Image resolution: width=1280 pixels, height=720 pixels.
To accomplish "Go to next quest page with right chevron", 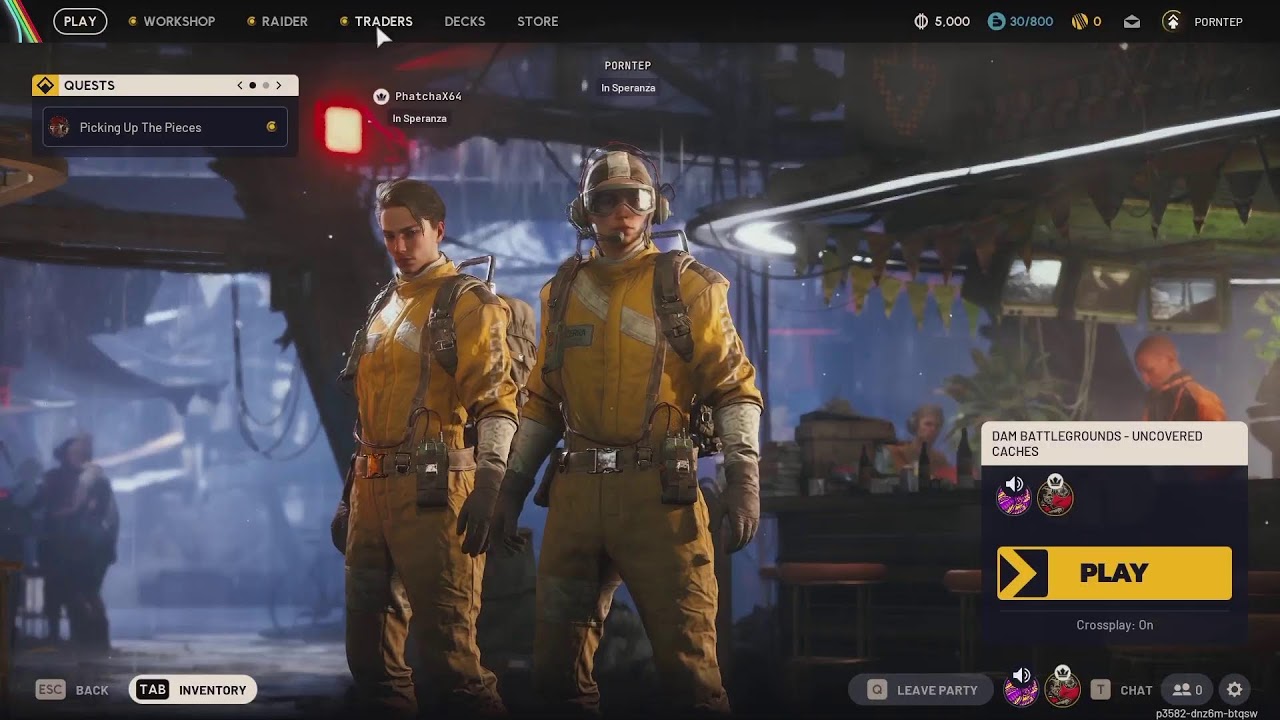I will 279,85.
